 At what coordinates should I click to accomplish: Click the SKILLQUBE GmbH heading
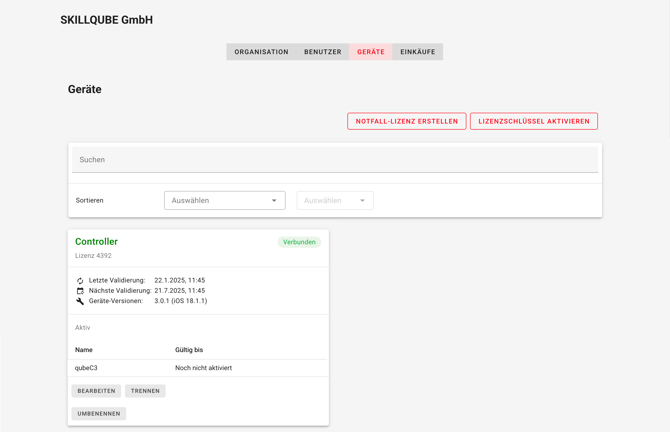tap(106, 20)
